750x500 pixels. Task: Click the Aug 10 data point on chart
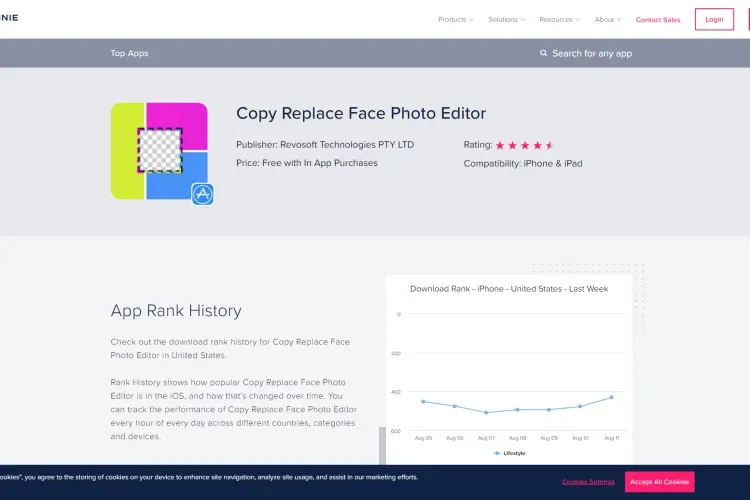pos(580,406)
